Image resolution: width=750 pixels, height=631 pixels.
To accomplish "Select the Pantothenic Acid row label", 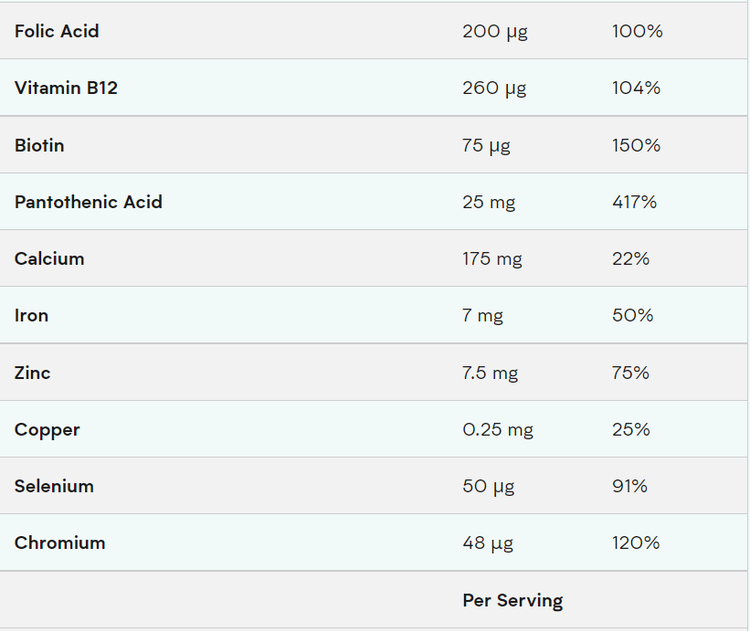I will tap(88, 202).
